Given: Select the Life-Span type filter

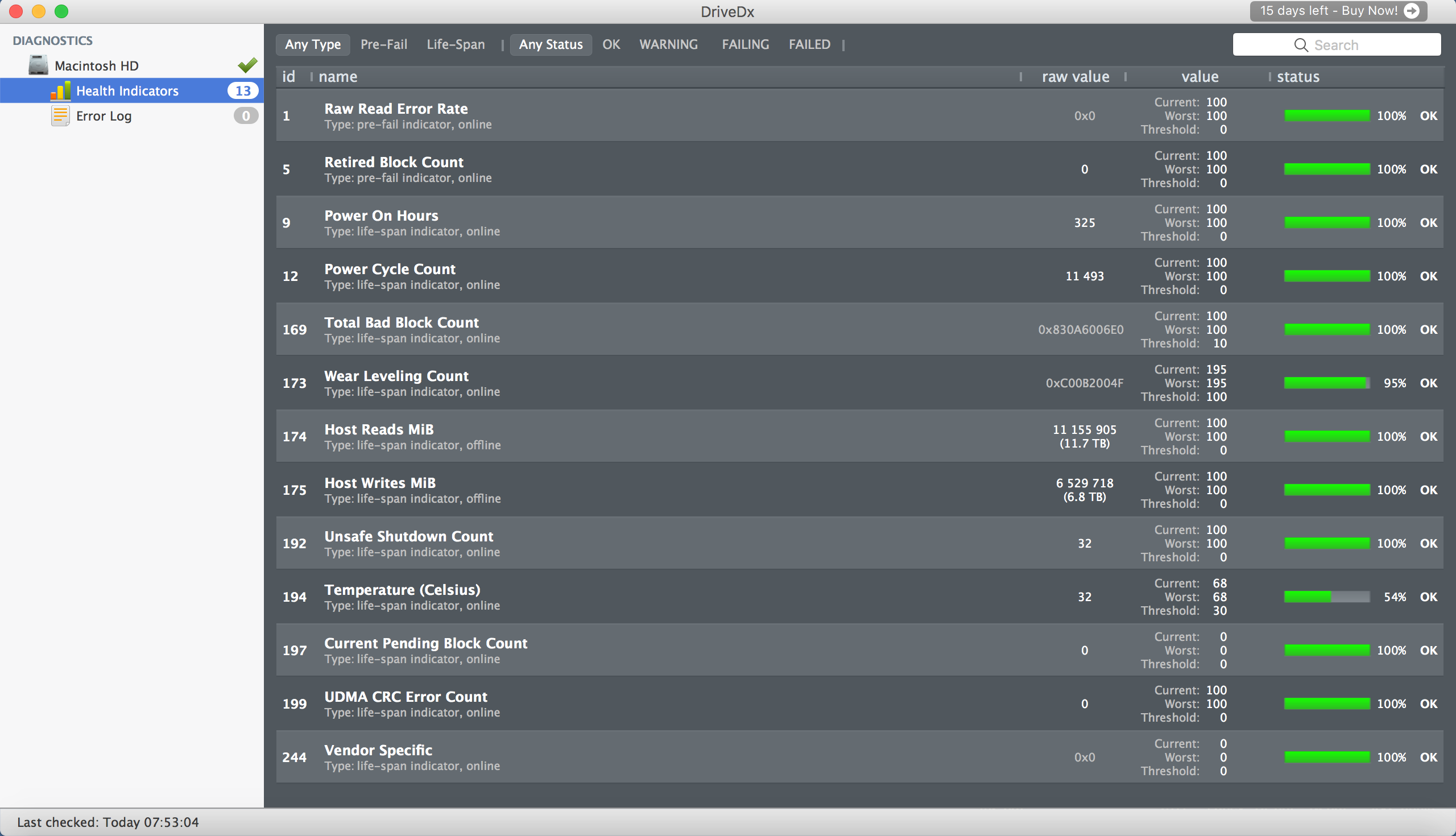Looking at the screenshot, I should click(x=456, y=44).
